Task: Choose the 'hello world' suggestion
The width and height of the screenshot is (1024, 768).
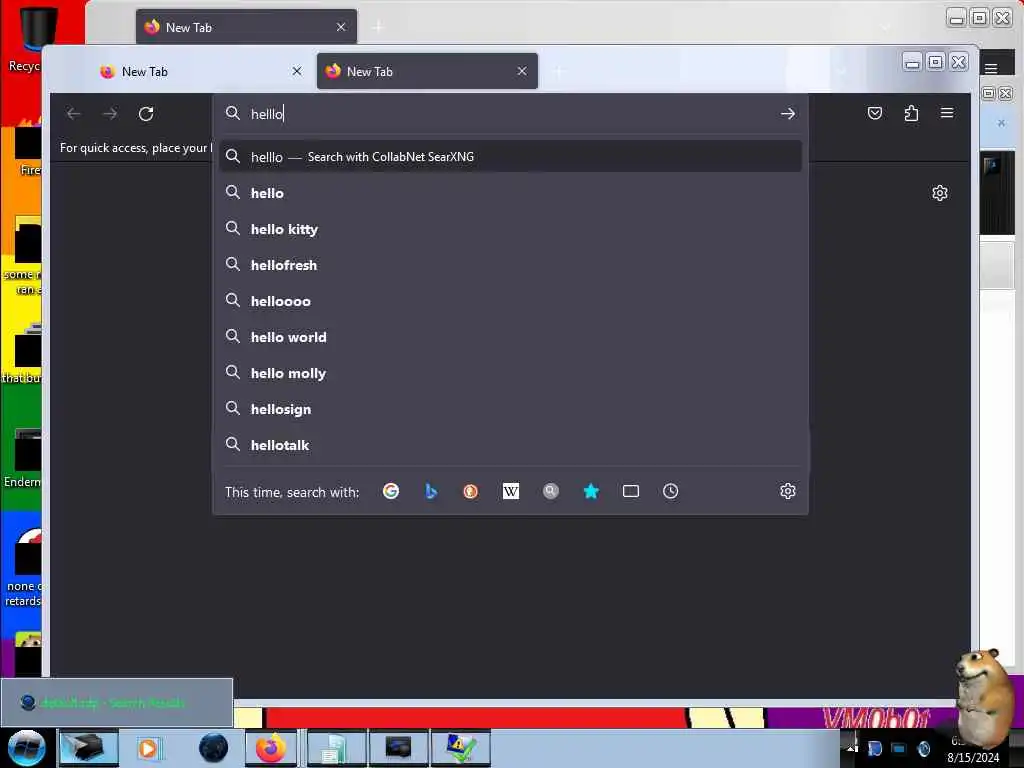Action: (511, 337)
